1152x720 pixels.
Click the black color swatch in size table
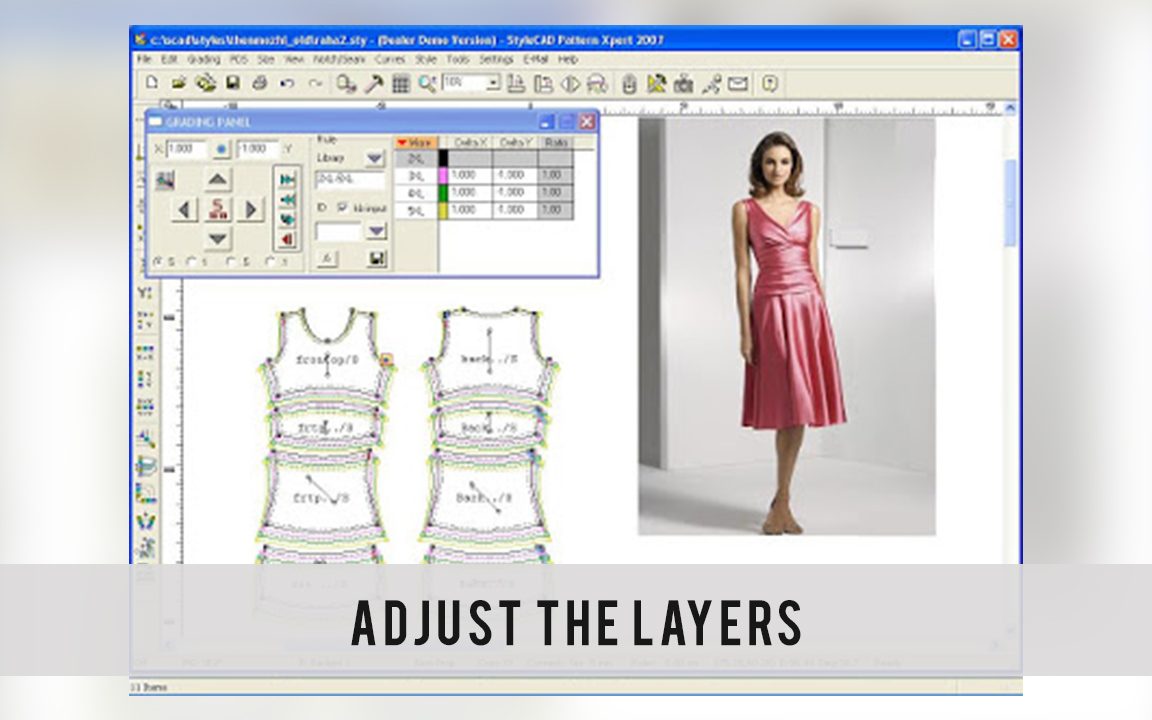click(443, 158)
